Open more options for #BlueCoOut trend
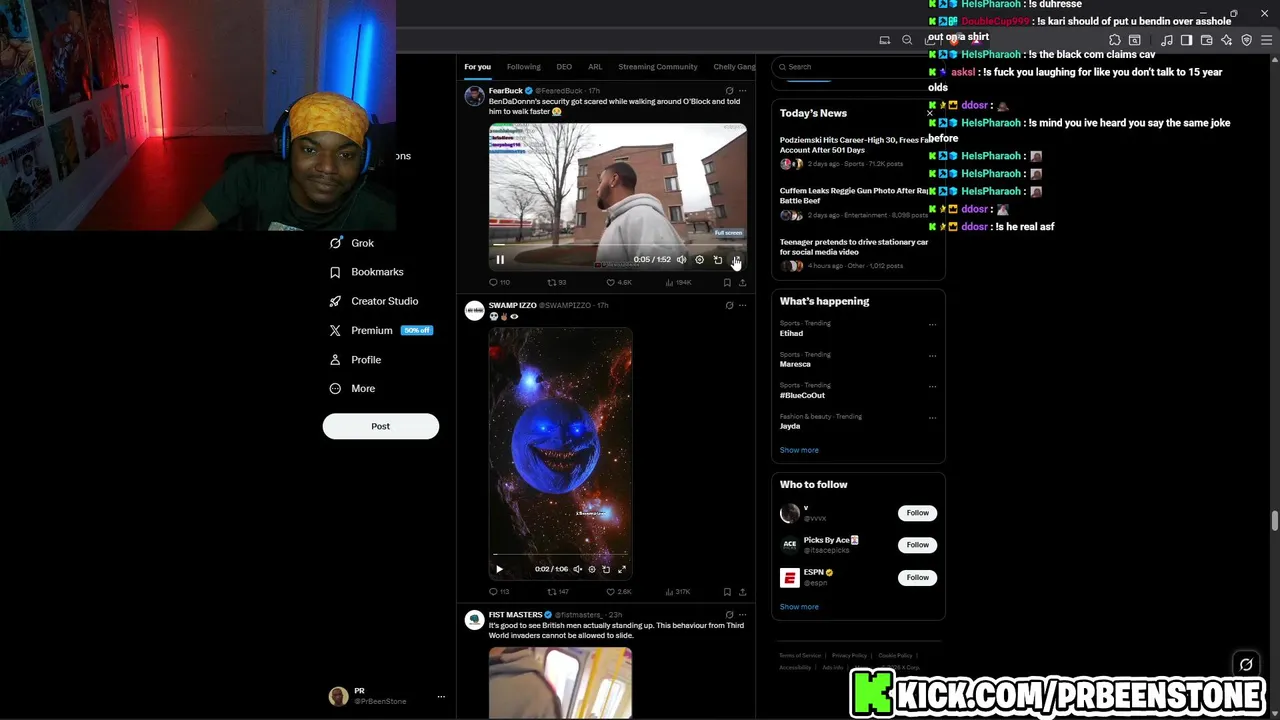 click(932, 386)
